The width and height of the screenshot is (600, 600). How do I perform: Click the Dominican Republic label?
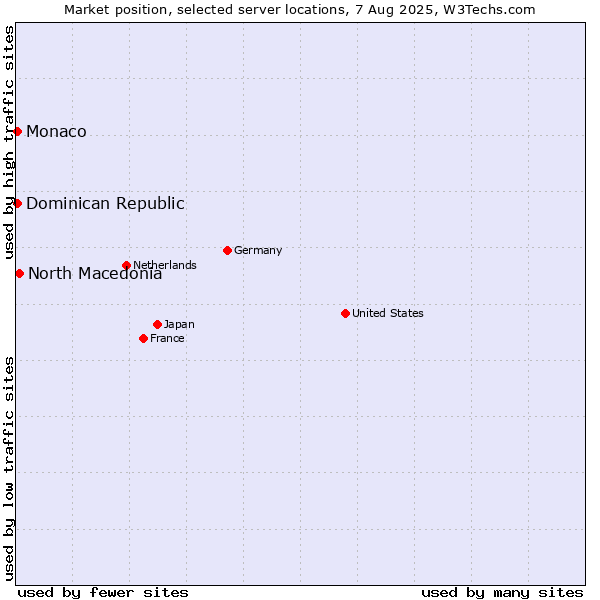tap(106, 204)
